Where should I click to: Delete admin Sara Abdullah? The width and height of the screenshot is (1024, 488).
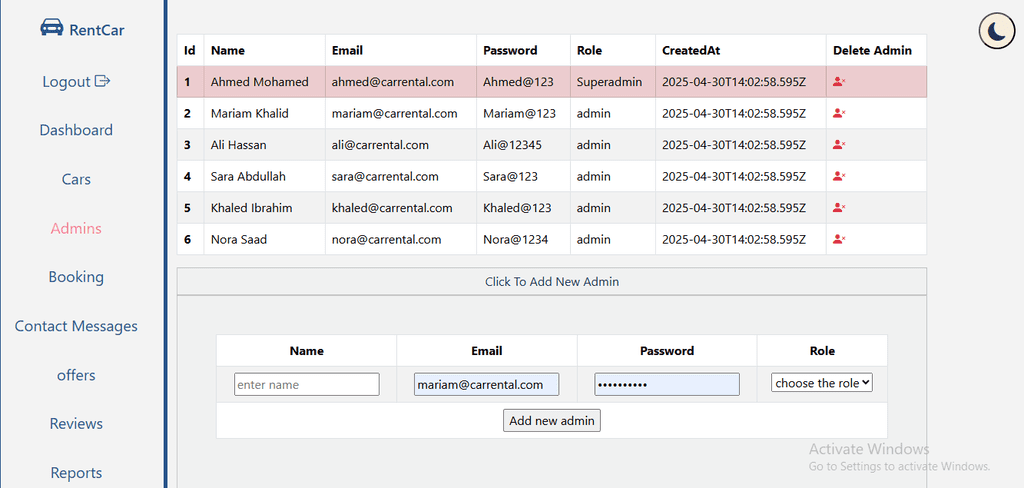839,176
